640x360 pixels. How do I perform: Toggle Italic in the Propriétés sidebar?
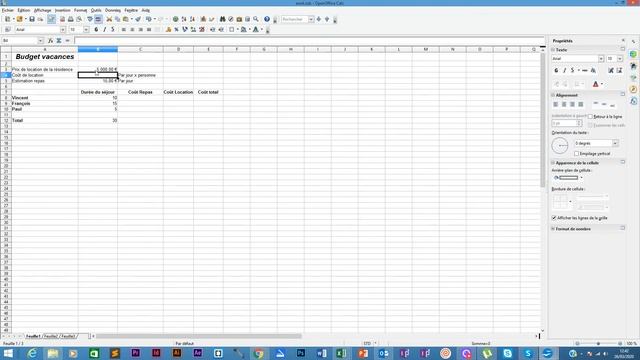[564, 71]
